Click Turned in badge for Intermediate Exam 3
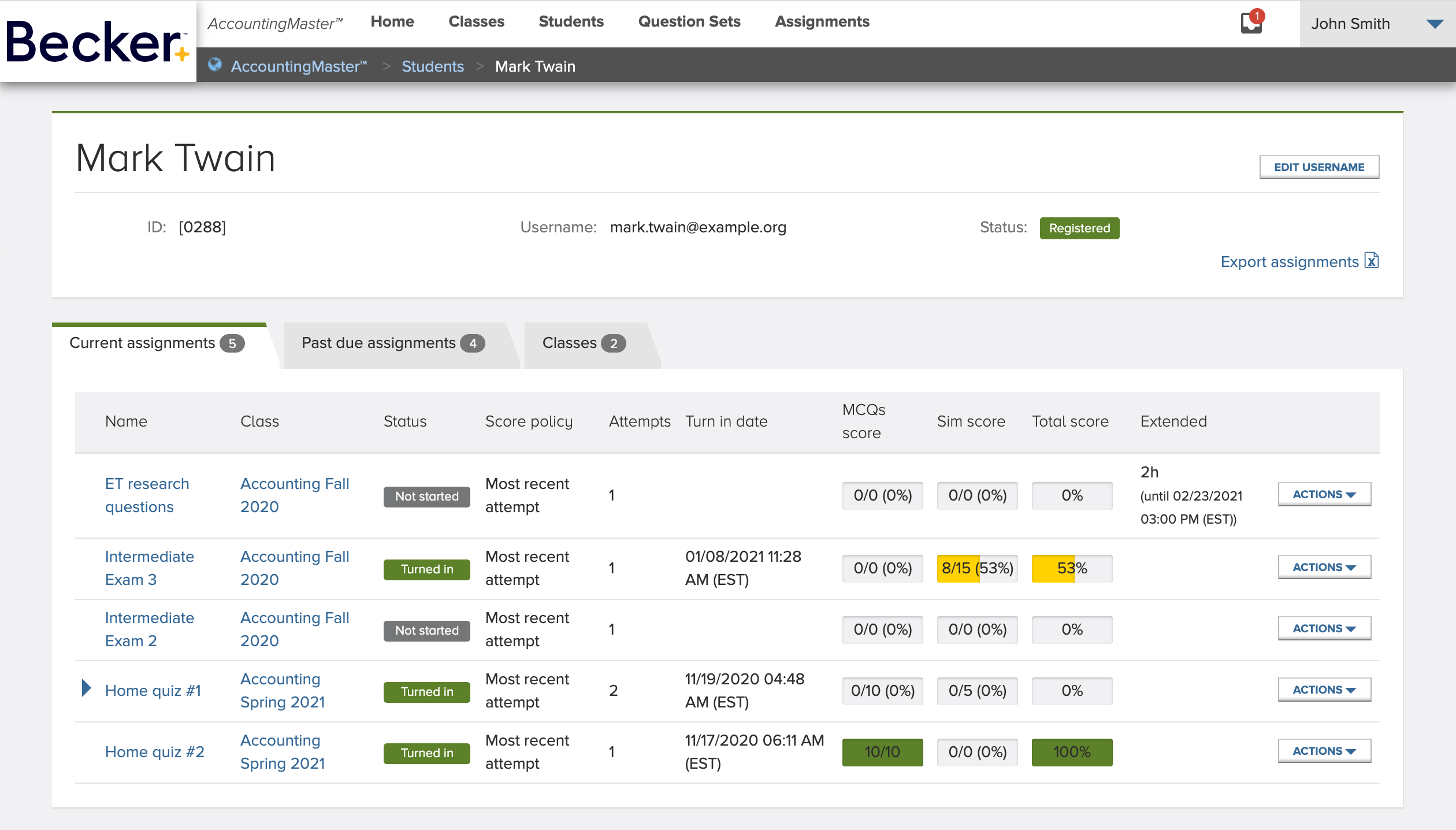1456x830 pixels. coord(426,569)
